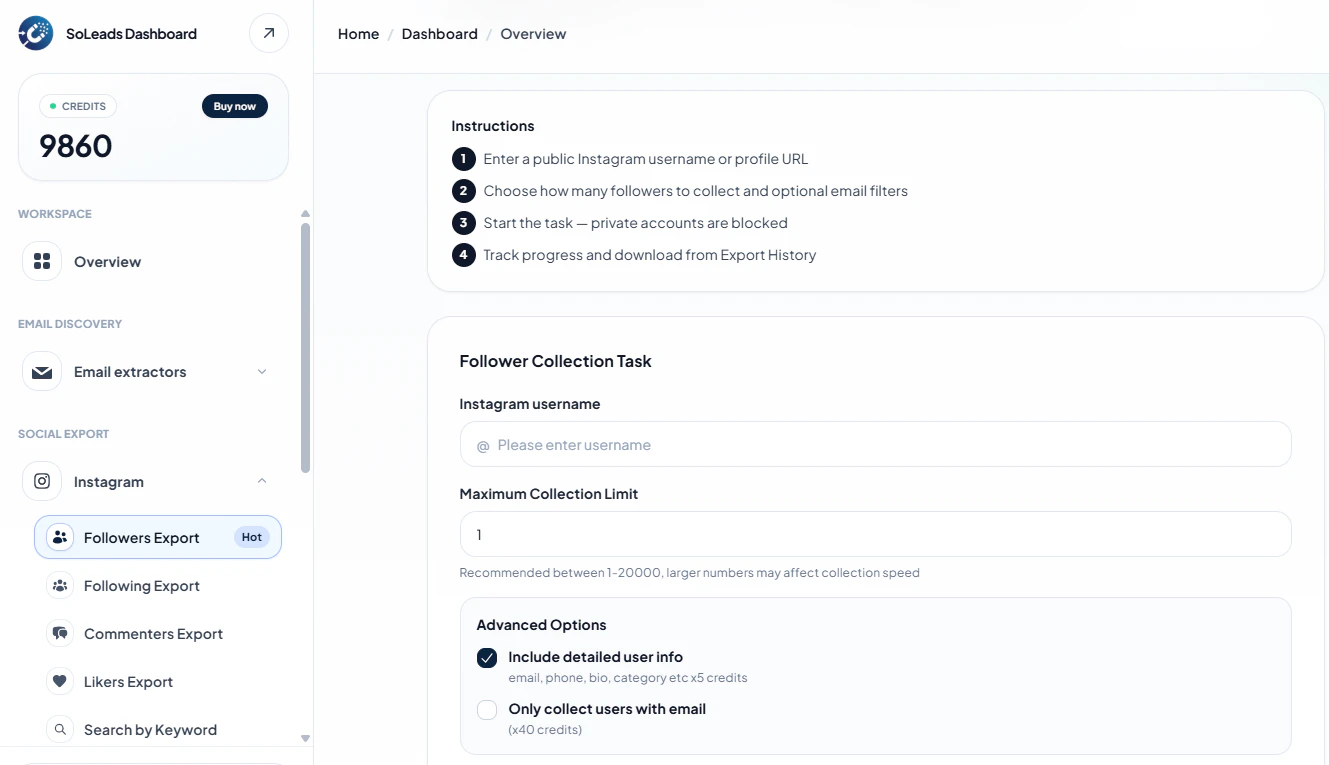Click the Followers Export people icon
Viewport: 1329px width, 765px height.
pyautogui.click(x=60, y=537)
